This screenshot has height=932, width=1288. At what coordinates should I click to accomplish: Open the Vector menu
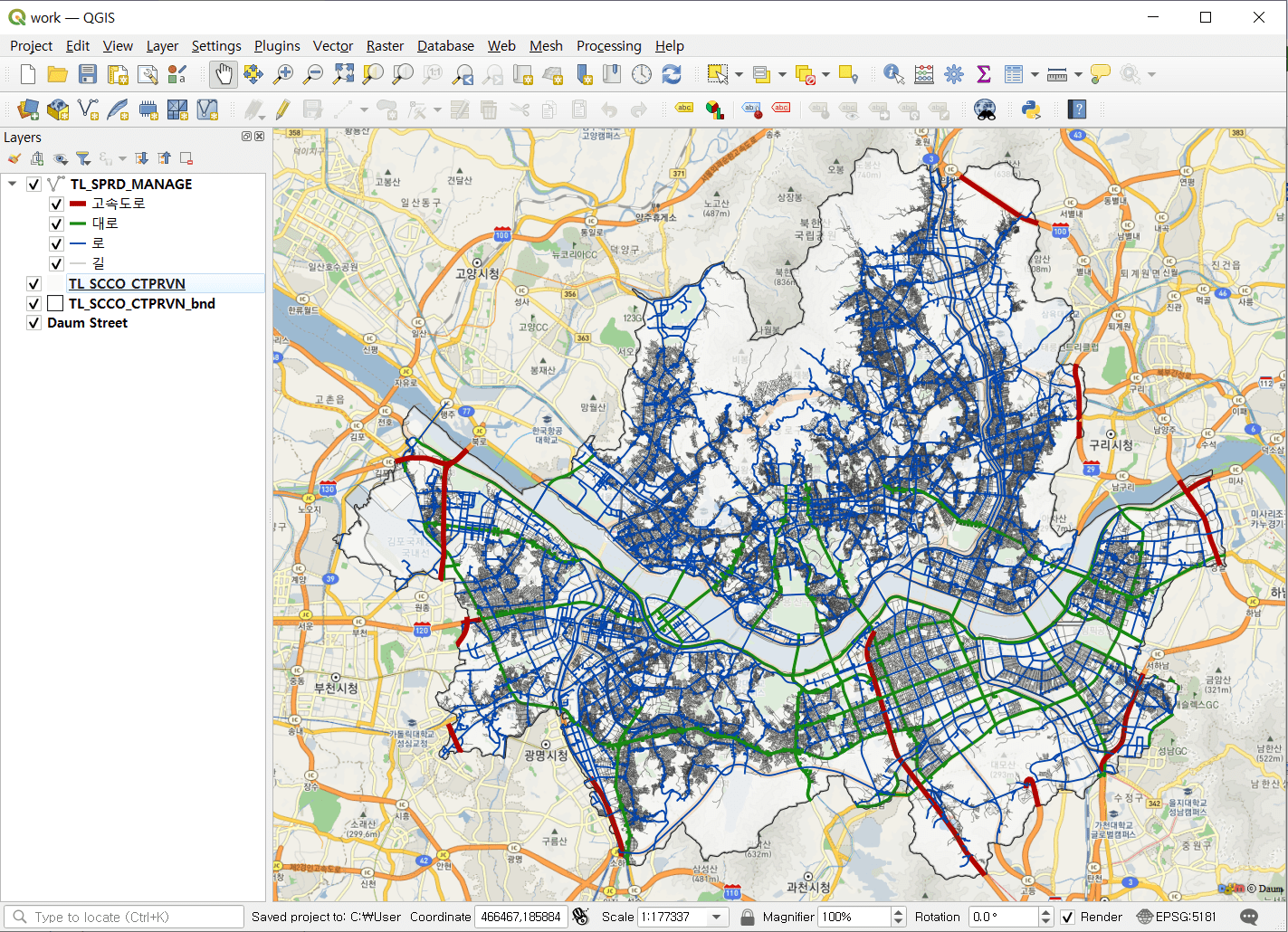[x=332, y=45]
